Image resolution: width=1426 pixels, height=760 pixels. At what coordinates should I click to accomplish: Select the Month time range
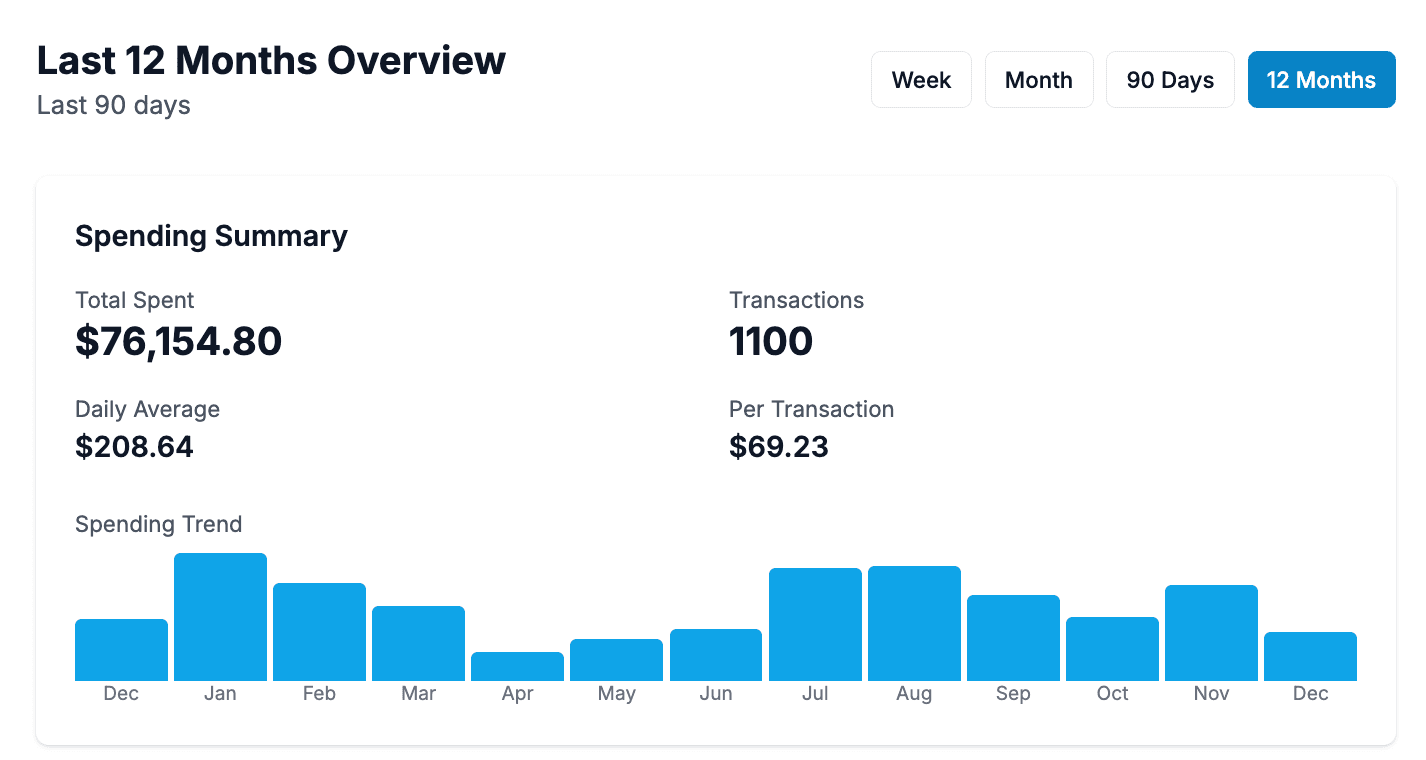[x=1038, y=80]
